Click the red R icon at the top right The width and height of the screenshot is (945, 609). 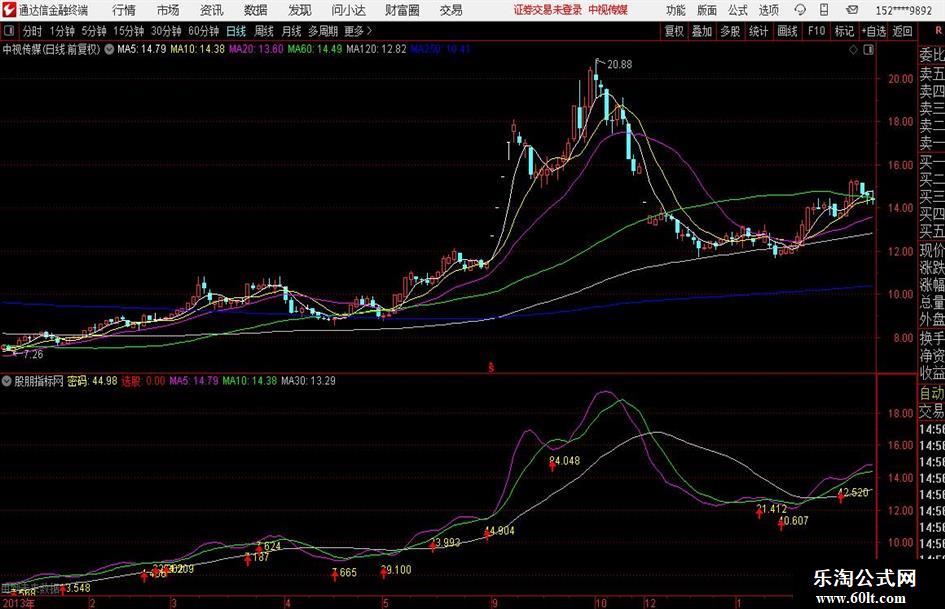[938, 31]
